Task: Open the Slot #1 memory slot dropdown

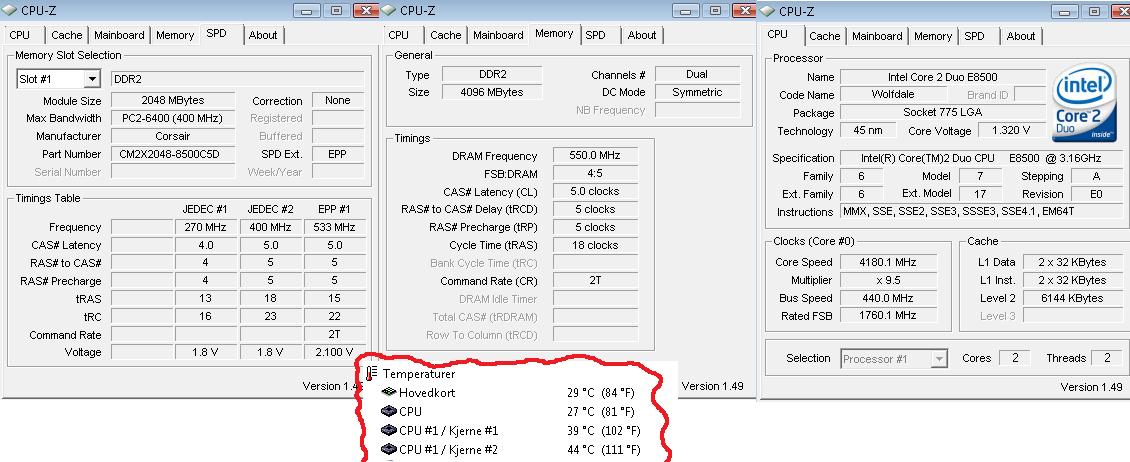Action: click(x=92, y=79)
